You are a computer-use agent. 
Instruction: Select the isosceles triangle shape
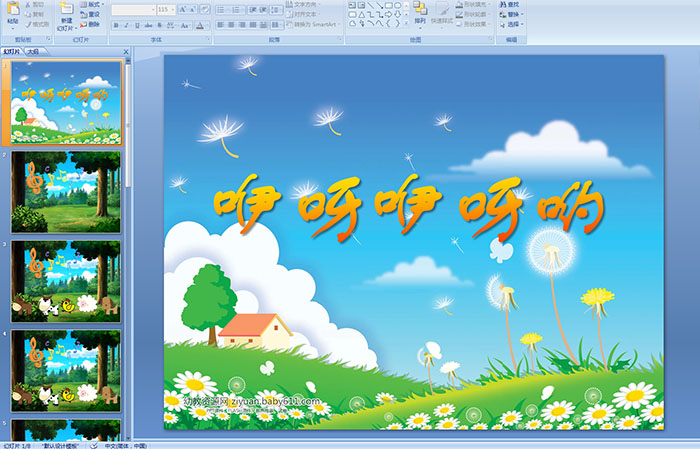pyautogui.click(x=362, y=15)
